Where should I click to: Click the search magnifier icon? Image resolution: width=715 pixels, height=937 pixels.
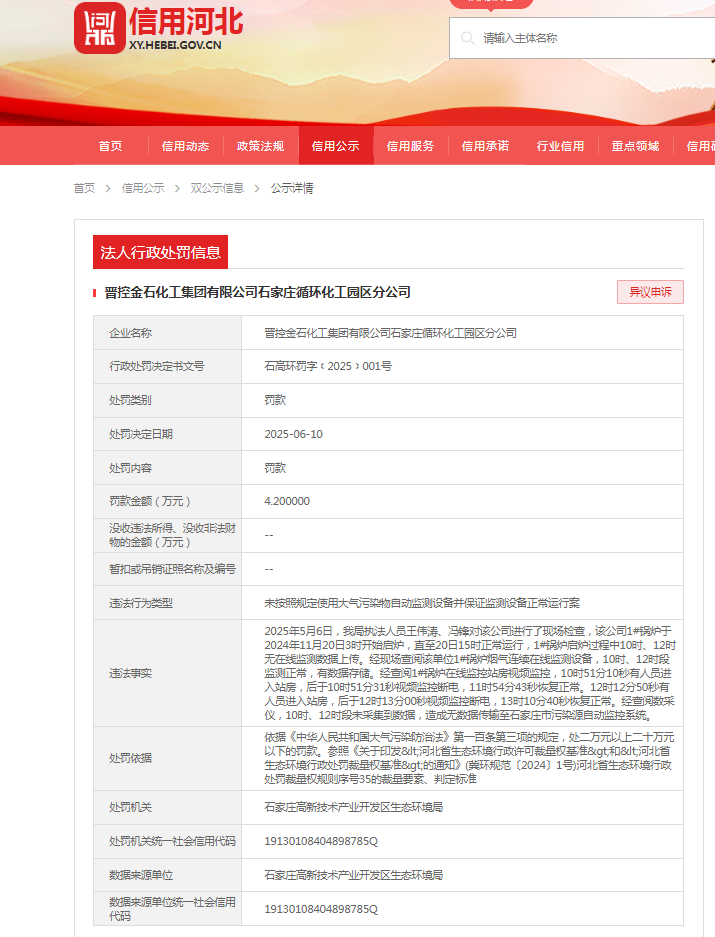click(x=468, y=38)
